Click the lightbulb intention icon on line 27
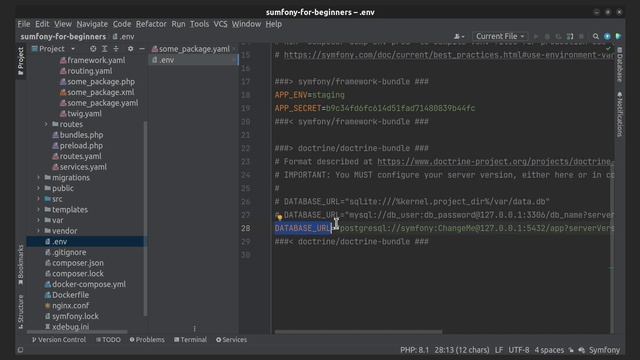The height and width of the screenshot is (360, 640). pos(280,217)
